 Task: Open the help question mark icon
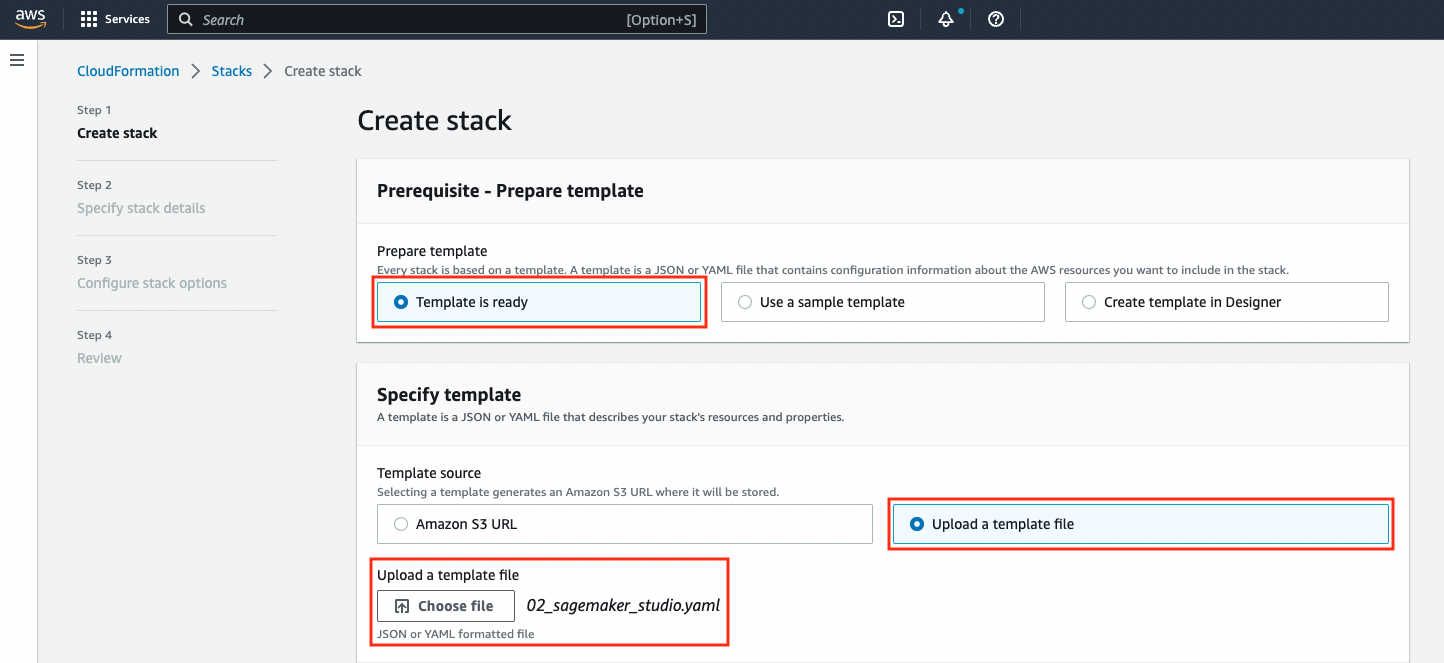(x=996, y=19)
